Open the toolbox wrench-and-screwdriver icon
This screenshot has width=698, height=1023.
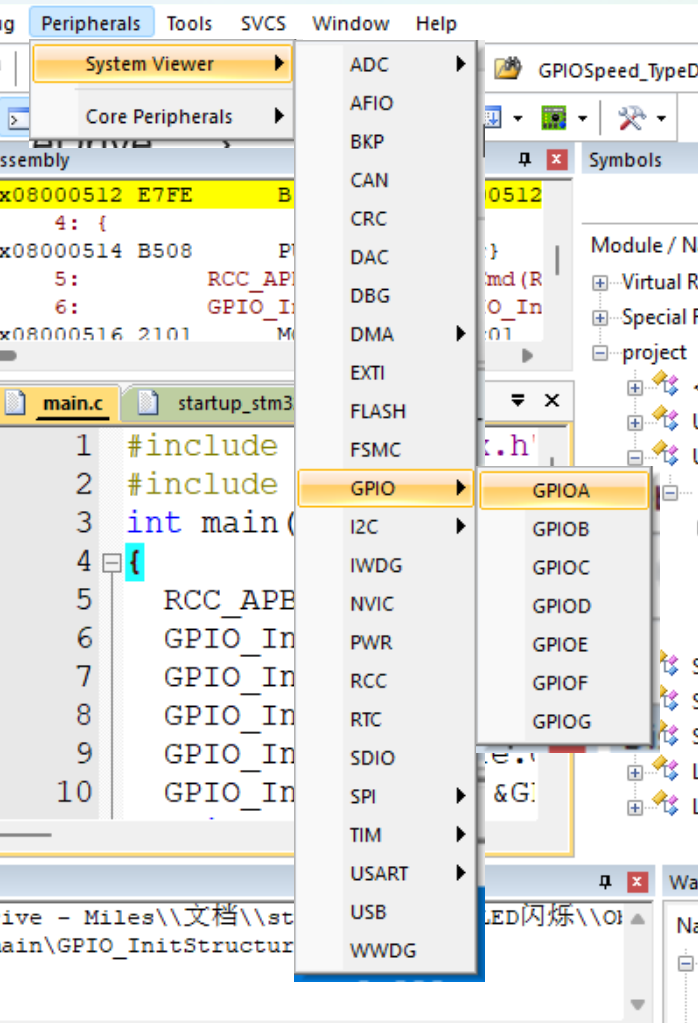pyautogui.click(x=631, y=119)
